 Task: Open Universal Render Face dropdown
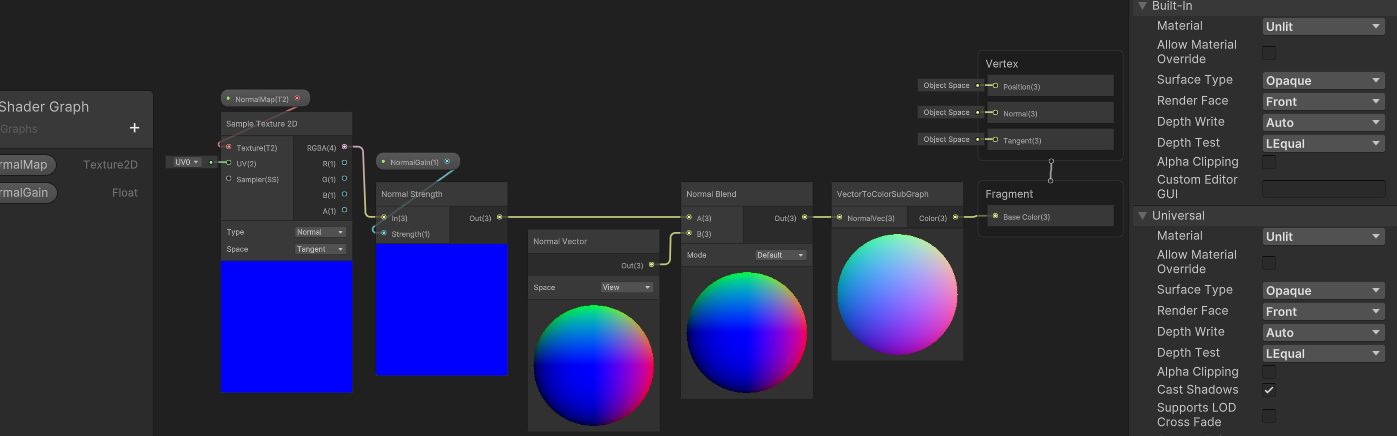(1323, 312)
